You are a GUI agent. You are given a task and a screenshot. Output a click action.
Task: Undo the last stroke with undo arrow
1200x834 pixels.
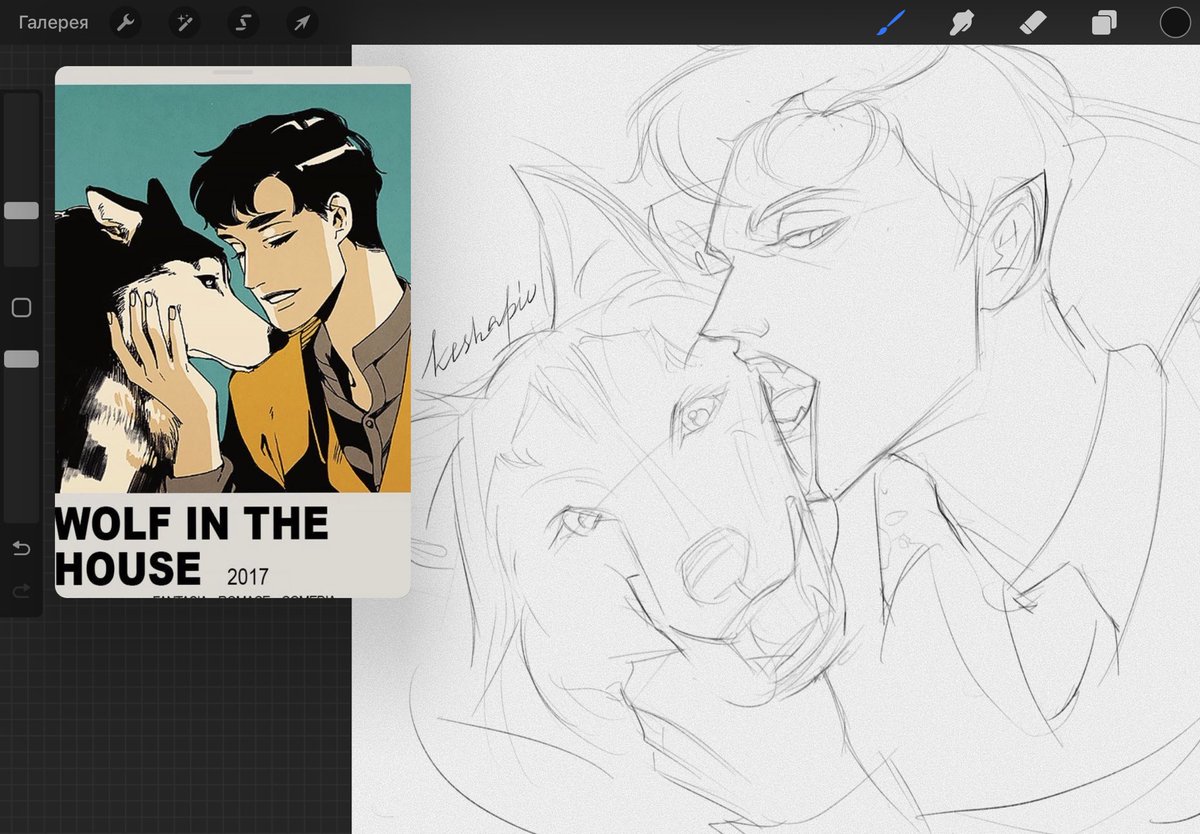pyautogui.click(x=21, y=548)
